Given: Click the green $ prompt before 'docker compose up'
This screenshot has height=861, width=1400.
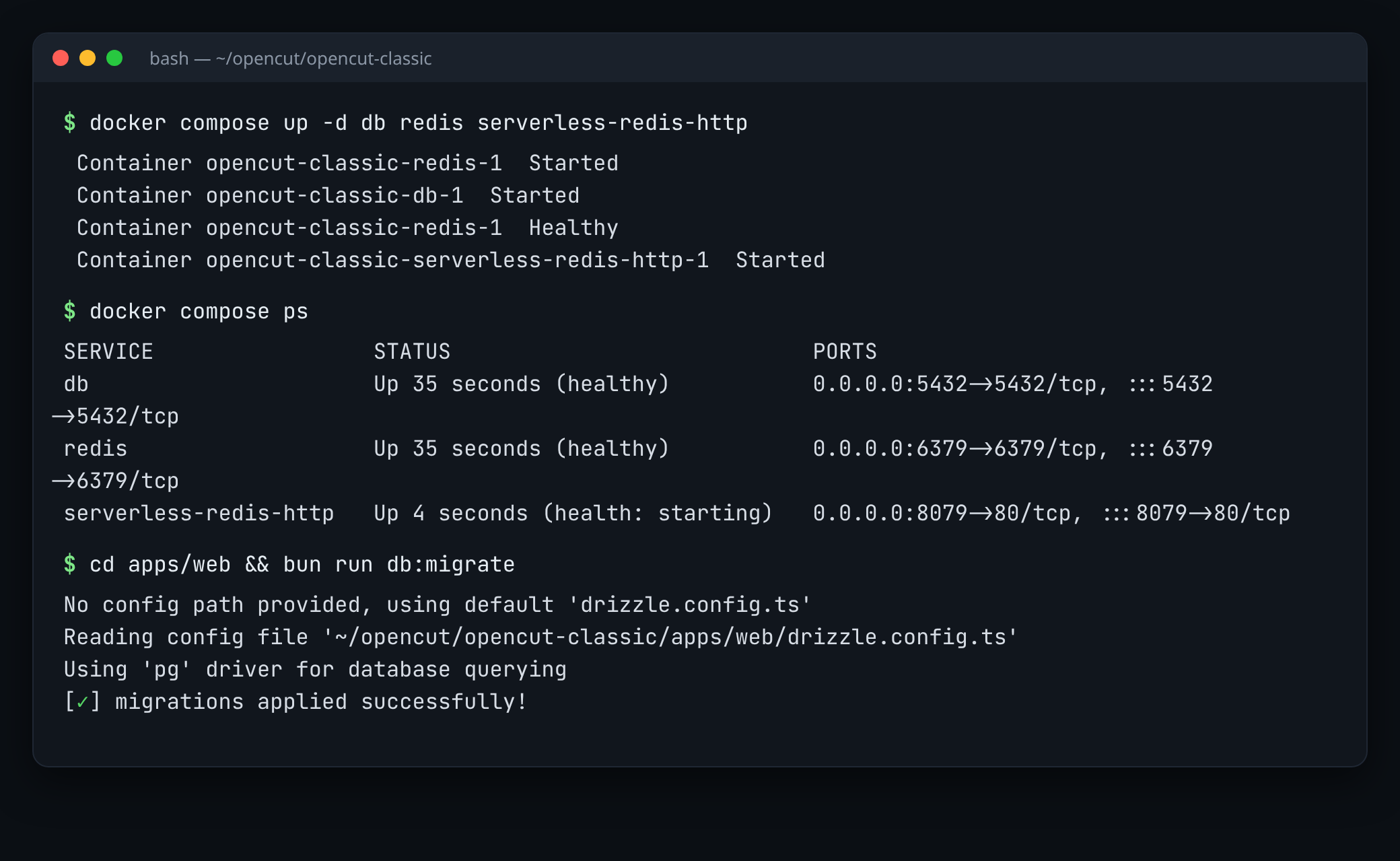Looking at the screenshot, I should (x=69, y=123).
